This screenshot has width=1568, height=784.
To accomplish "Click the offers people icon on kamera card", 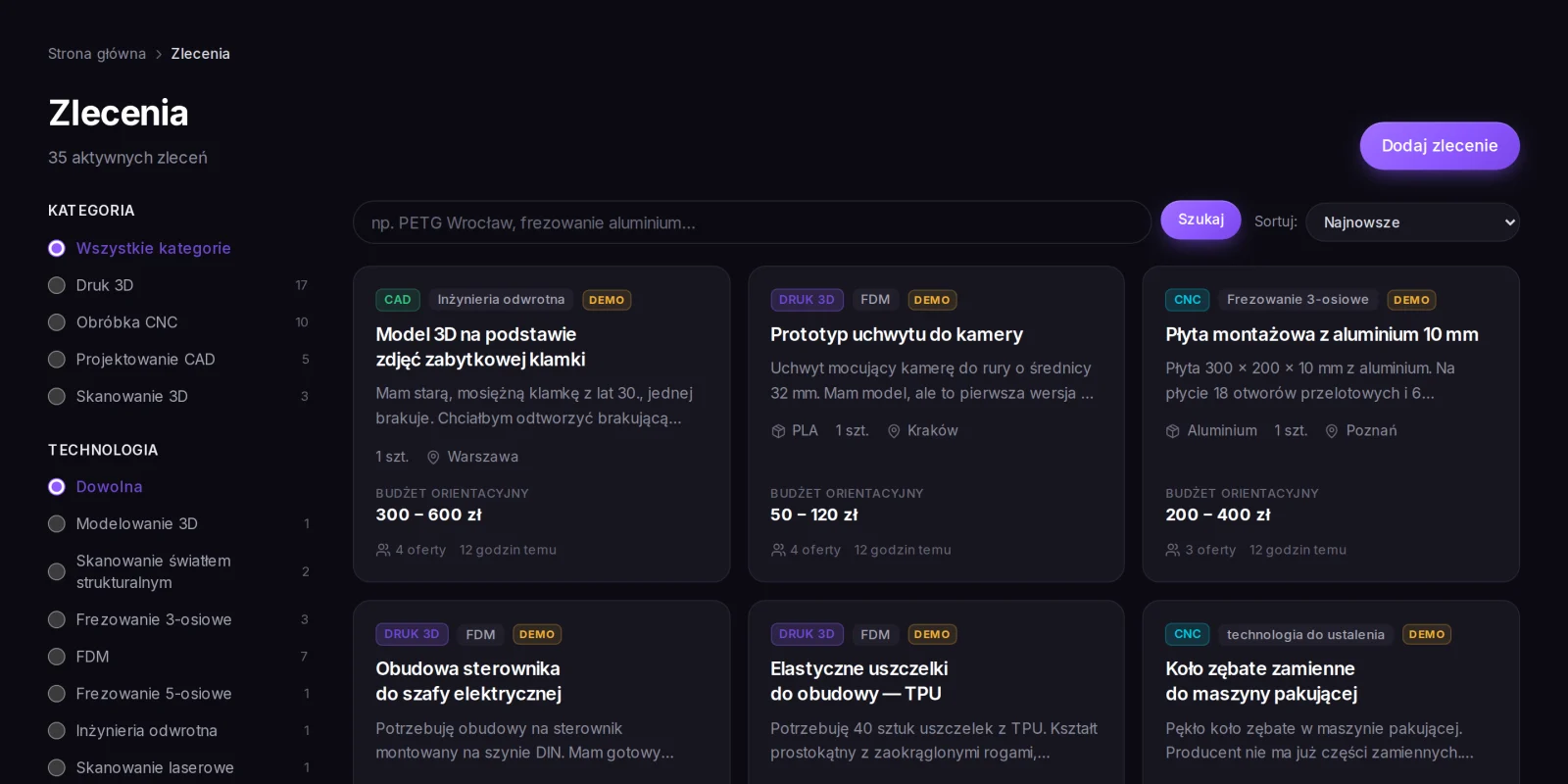I will click(778, 550).
